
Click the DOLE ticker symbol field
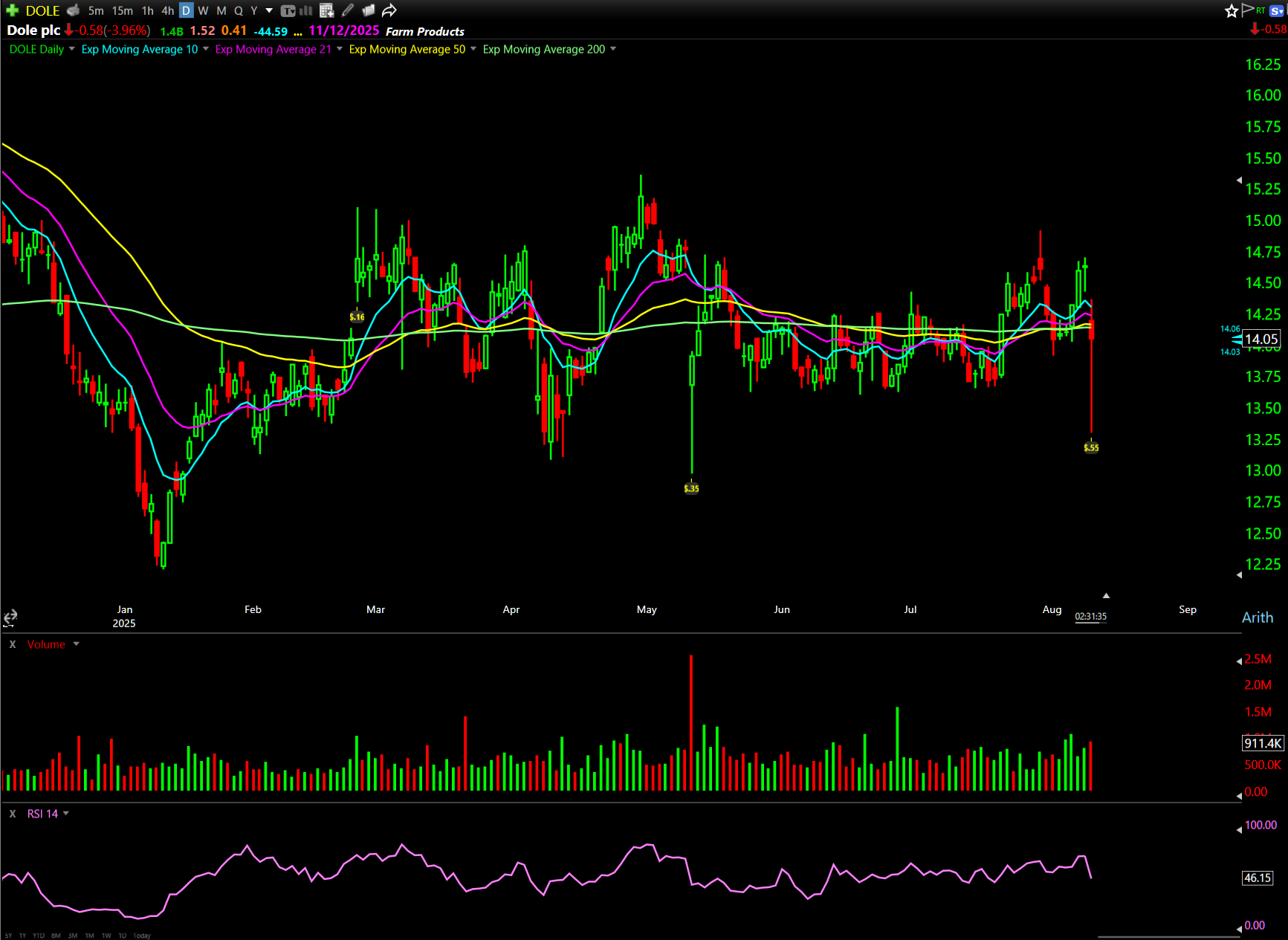pyautogui.click(x=42, y=10)
